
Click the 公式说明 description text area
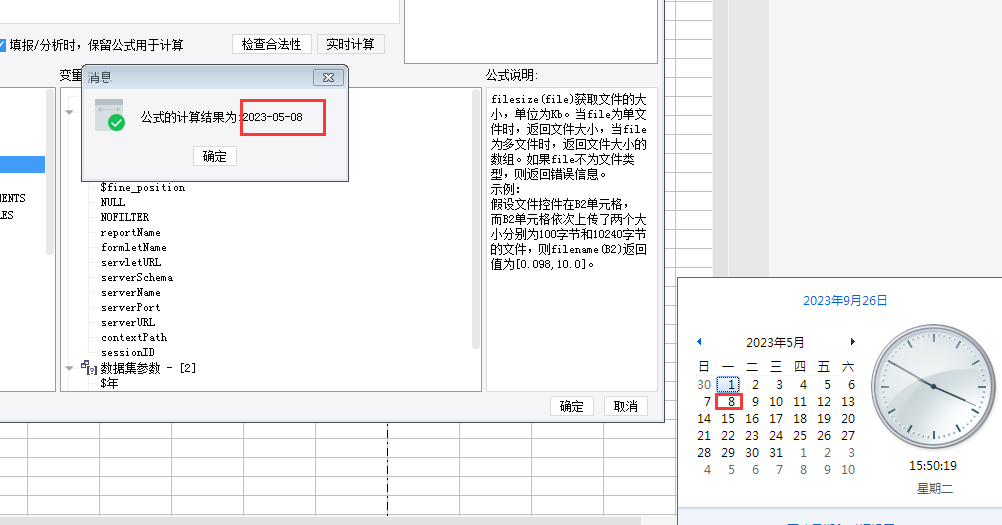(x=572, y=240)
